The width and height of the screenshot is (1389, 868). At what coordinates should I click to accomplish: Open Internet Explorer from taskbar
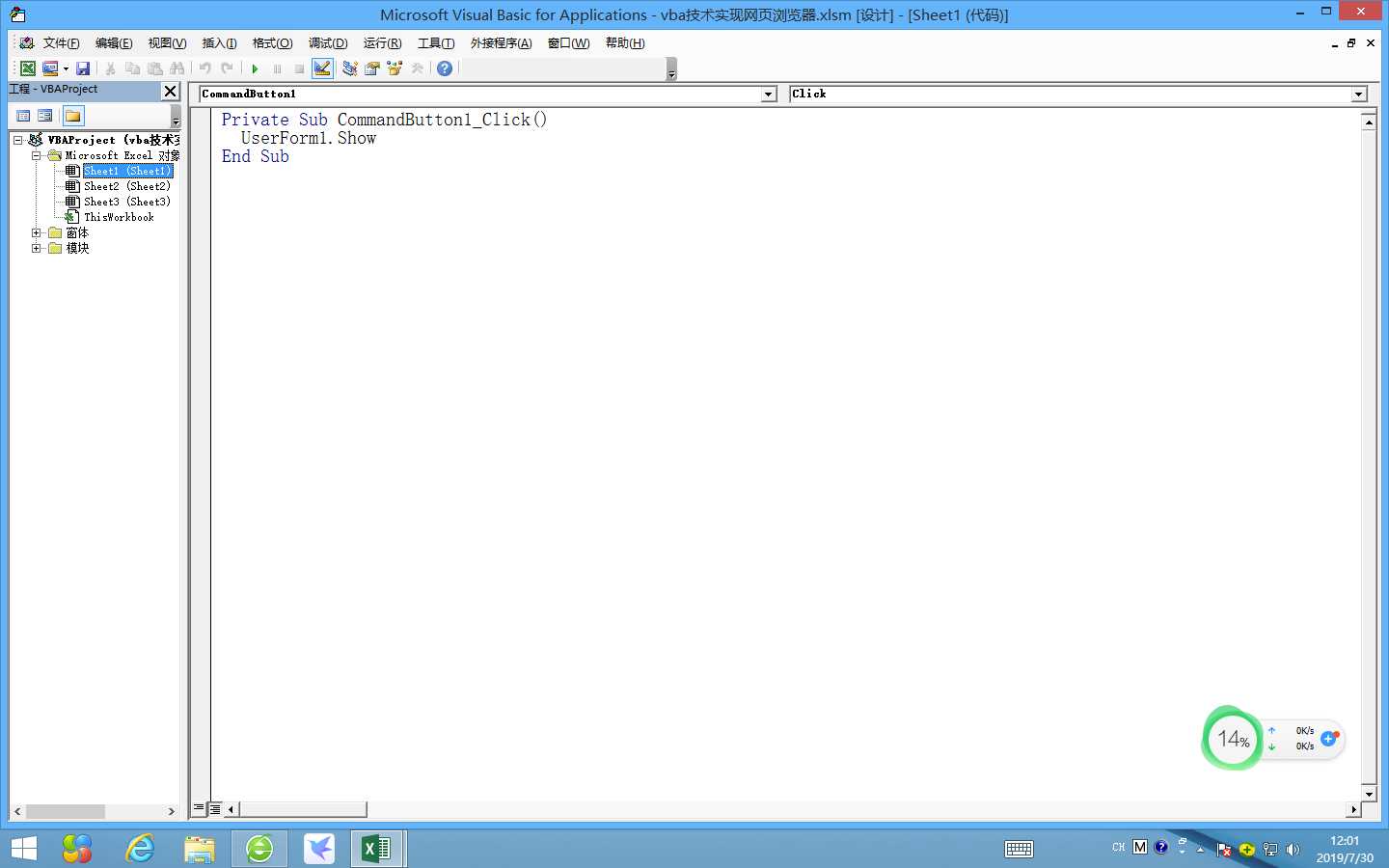(x=141, y=849)
